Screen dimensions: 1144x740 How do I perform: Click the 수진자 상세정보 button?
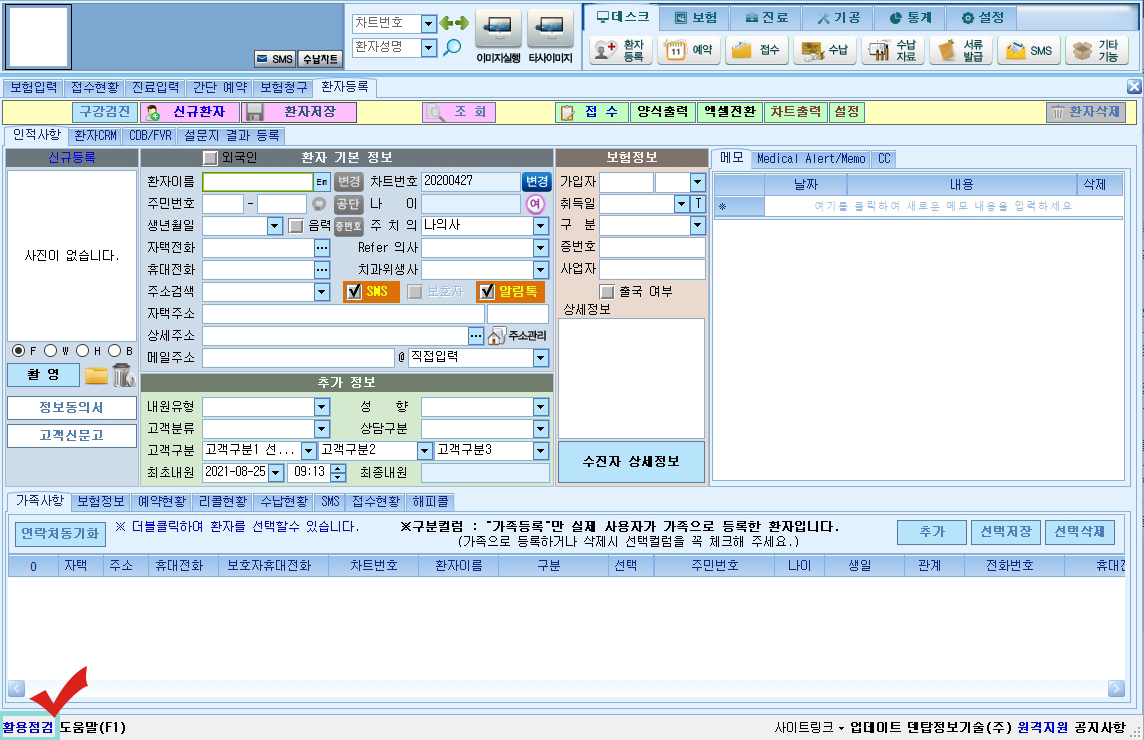[x=631, y=461]
